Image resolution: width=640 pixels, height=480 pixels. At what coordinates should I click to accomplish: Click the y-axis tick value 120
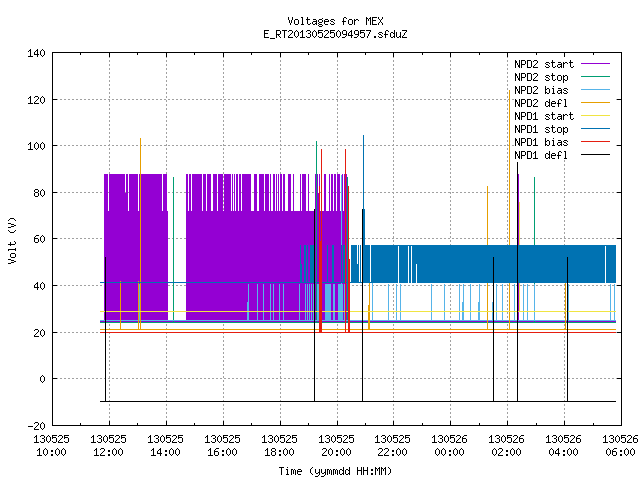[36, 100]
